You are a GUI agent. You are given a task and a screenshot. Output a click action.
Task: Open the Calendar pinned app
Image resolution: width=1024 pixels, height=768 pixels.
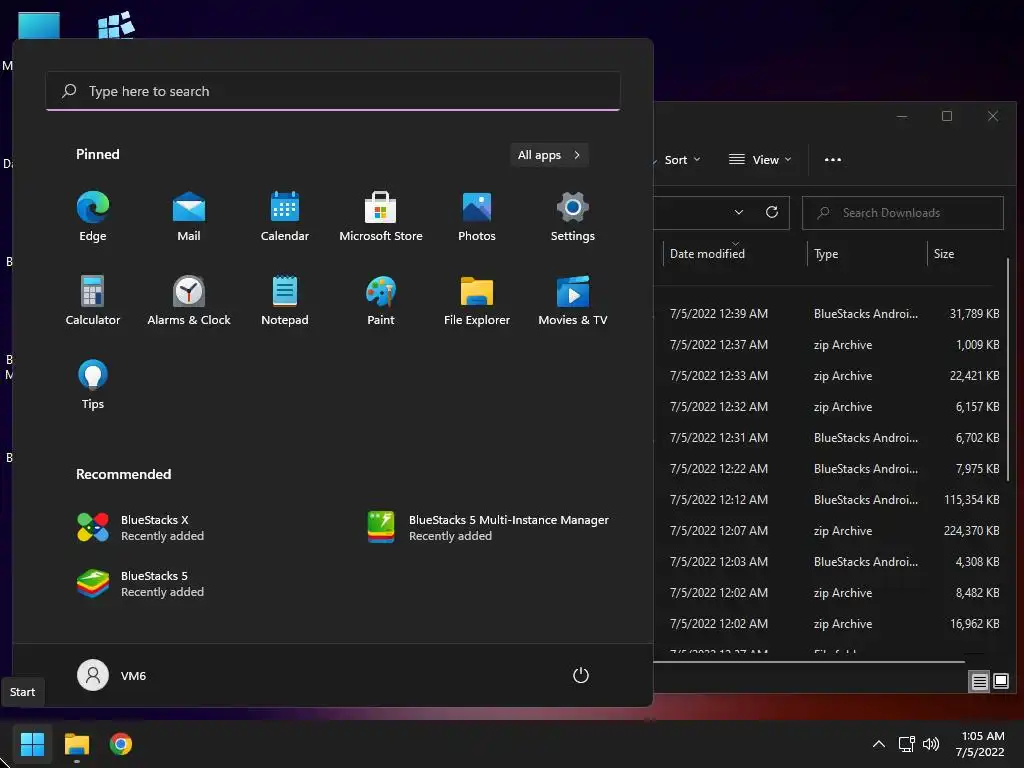285,217
